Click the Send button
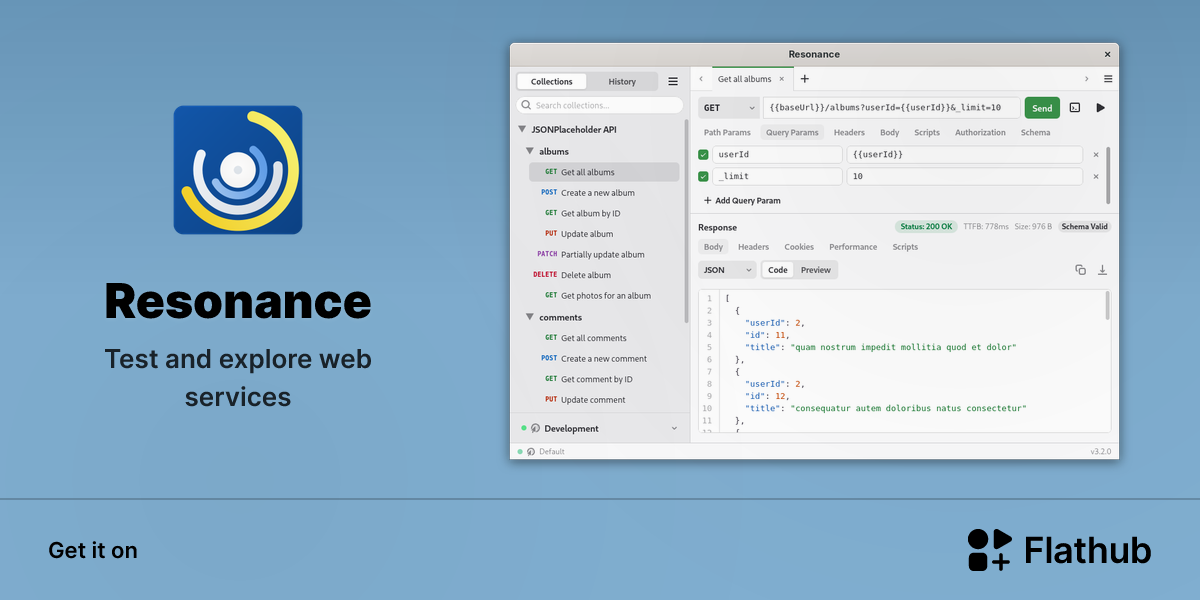 pyautogui.click(x=1042, y=108)
